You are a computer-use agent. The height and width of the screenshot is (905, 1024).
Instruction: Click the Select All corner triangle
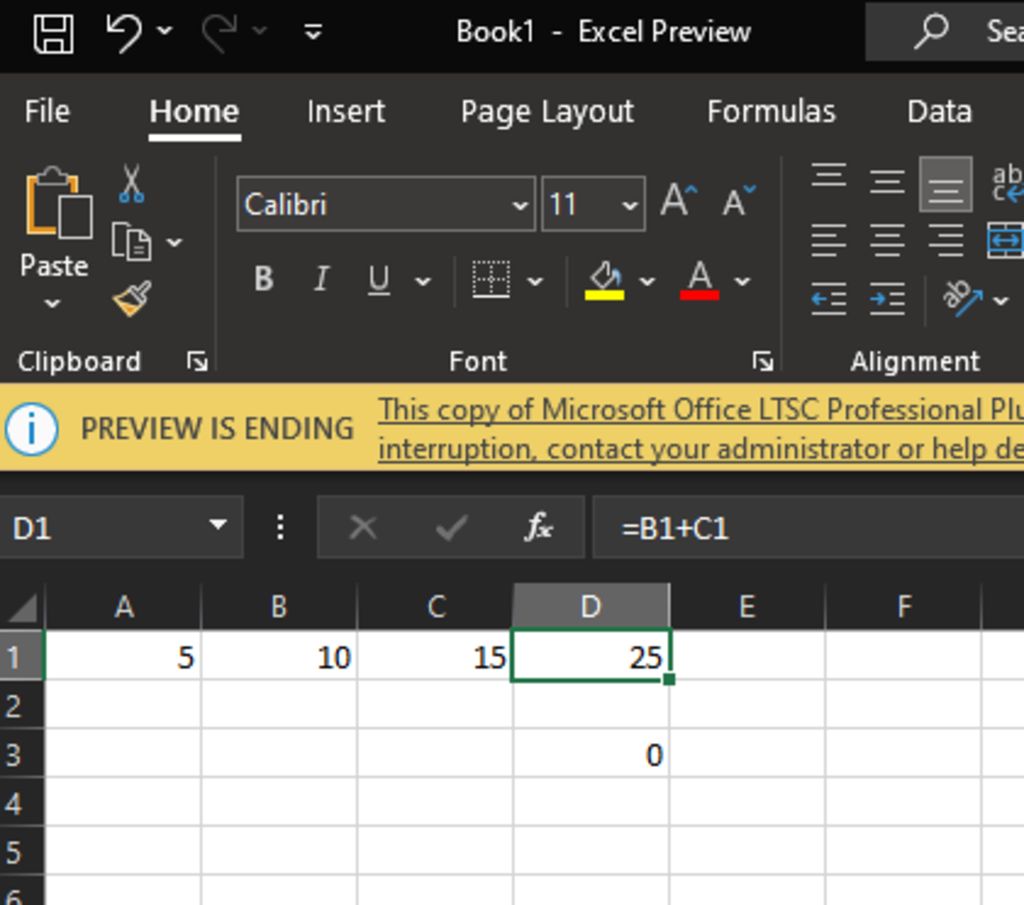pyautogui.click(x=22, y=607)
